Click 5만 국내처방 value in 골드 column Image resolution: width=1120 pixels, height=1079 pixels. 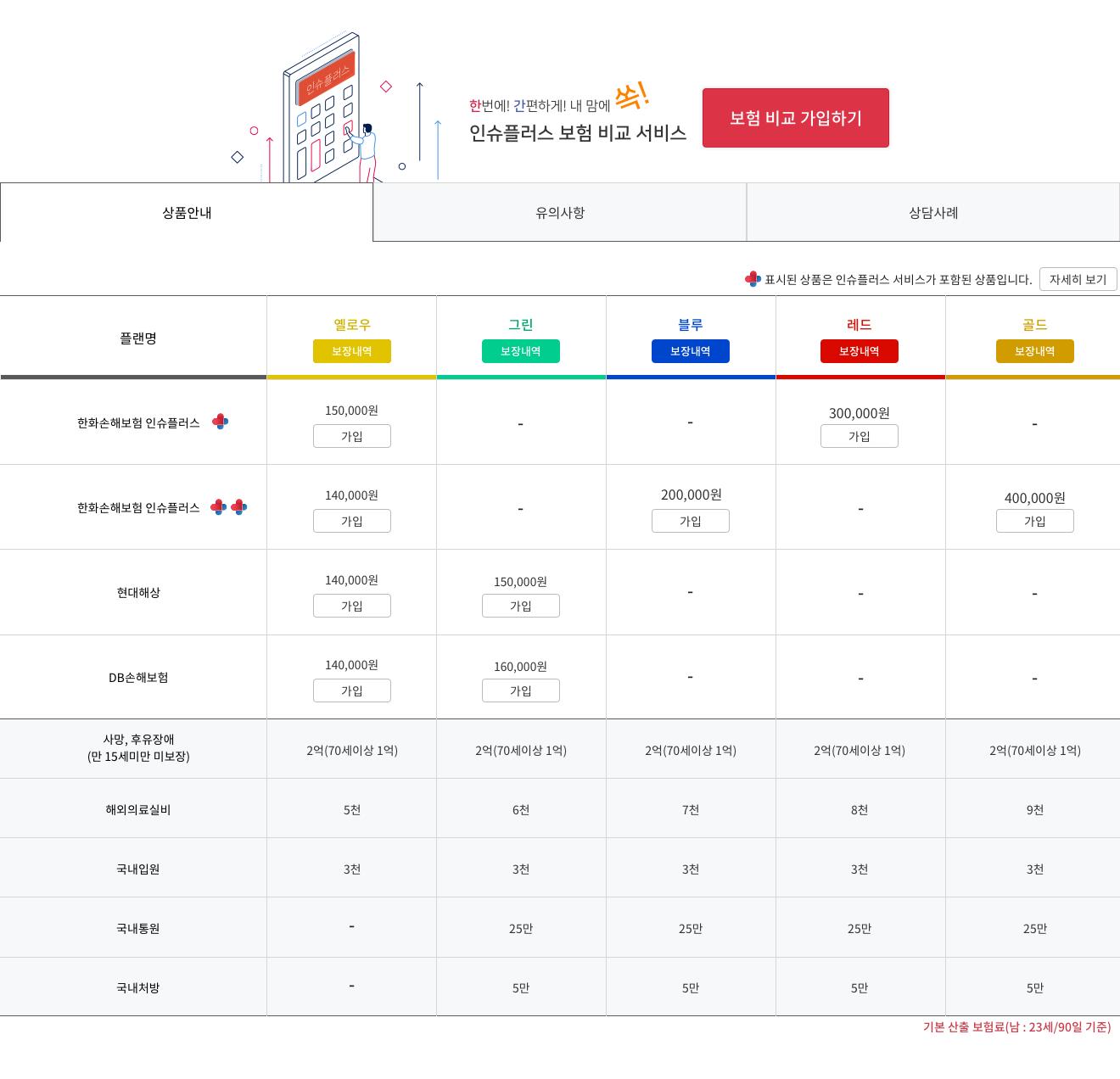point(1035,987)
